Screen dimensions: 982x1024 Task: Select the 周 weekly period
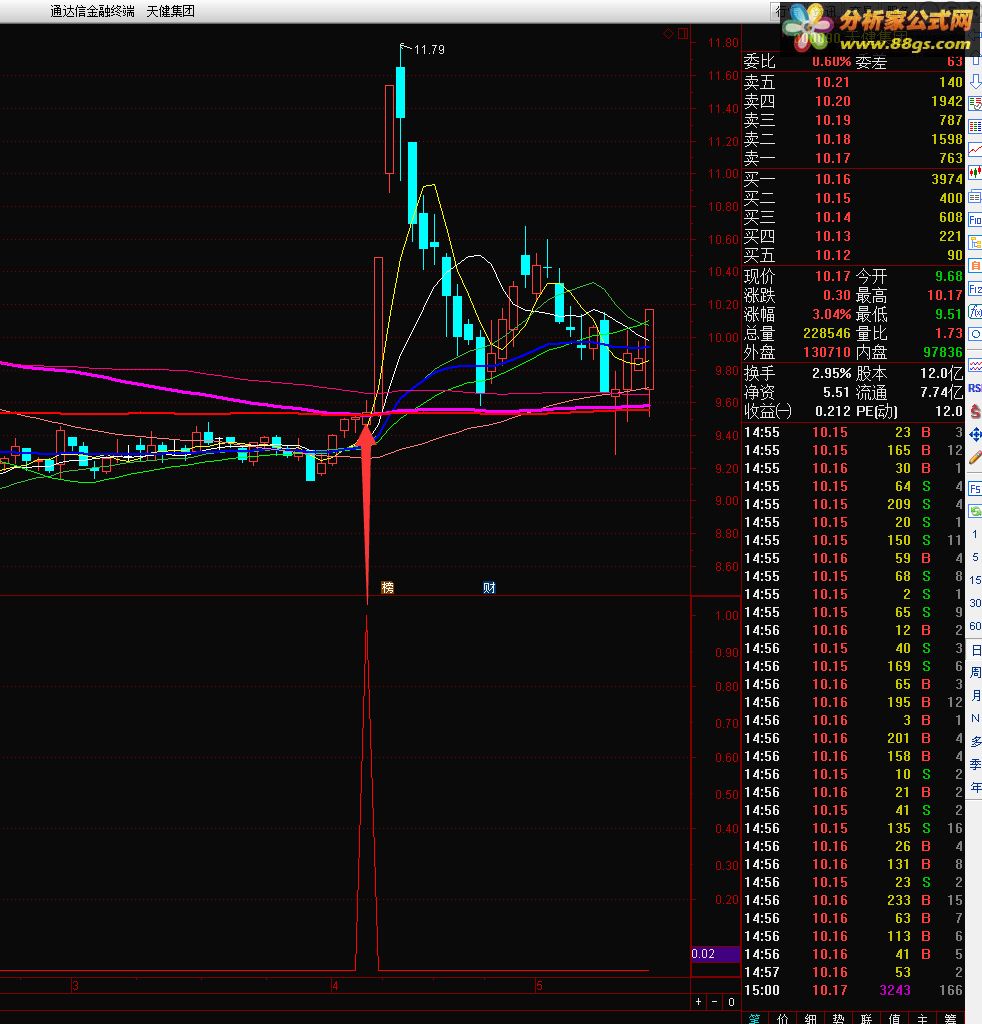975,673
